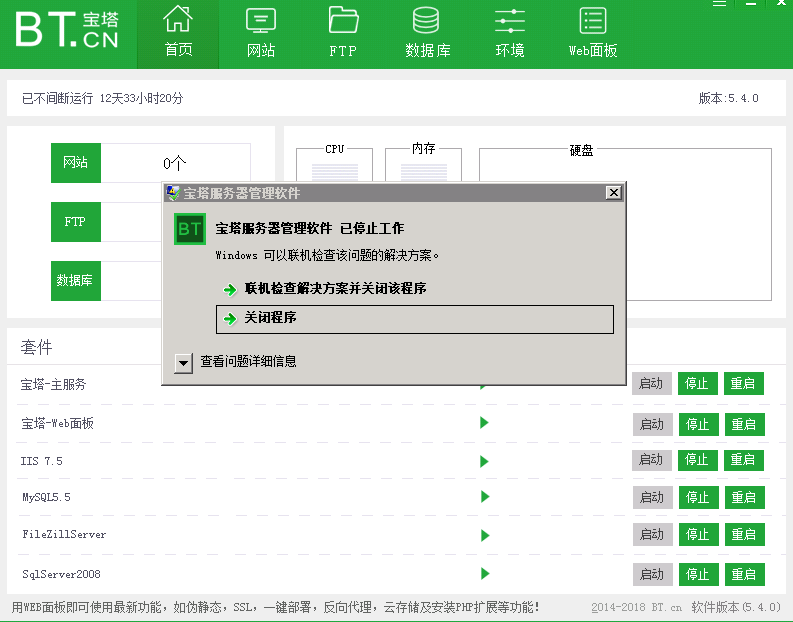793x622 pixels.
Task: Open the 环境 settings tab
Action: click(510, 33)
